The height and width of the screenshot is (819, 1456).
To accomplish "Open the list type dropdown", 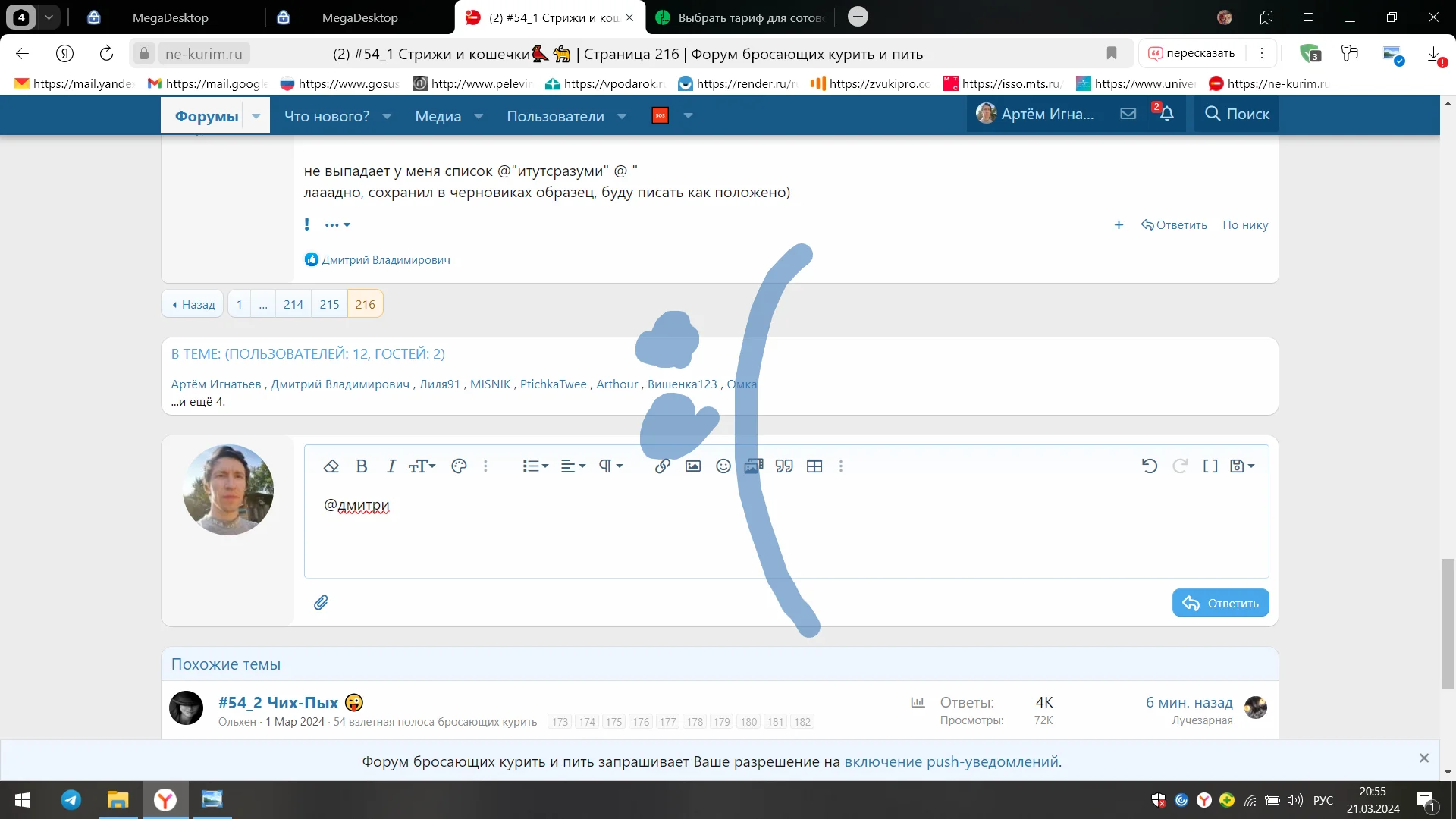I will 535,466.
